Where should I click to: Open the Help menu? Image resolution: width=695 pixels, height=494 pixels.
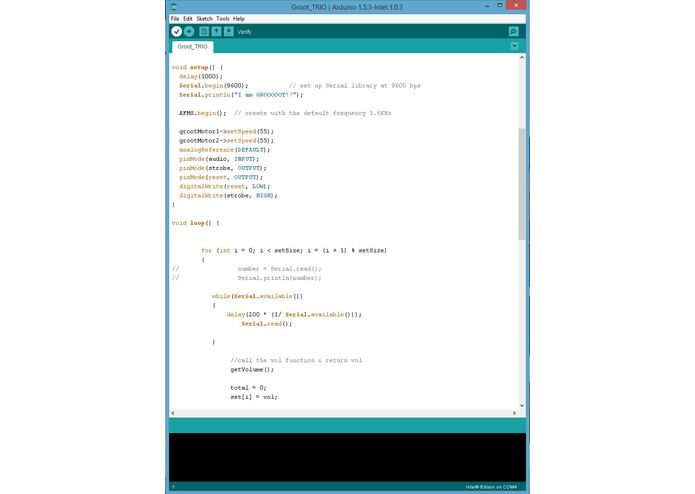pos(239,19)
